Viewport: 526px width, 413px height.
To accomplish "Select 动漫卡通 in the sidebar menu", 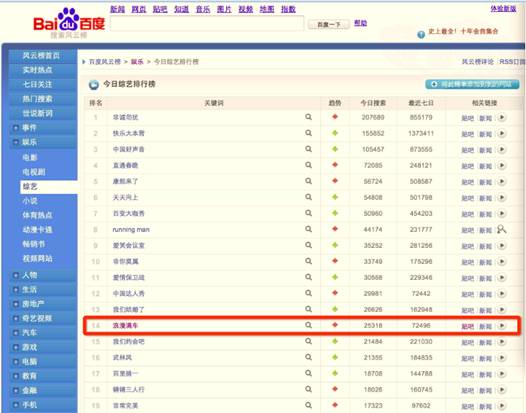I will click(37, 230).
